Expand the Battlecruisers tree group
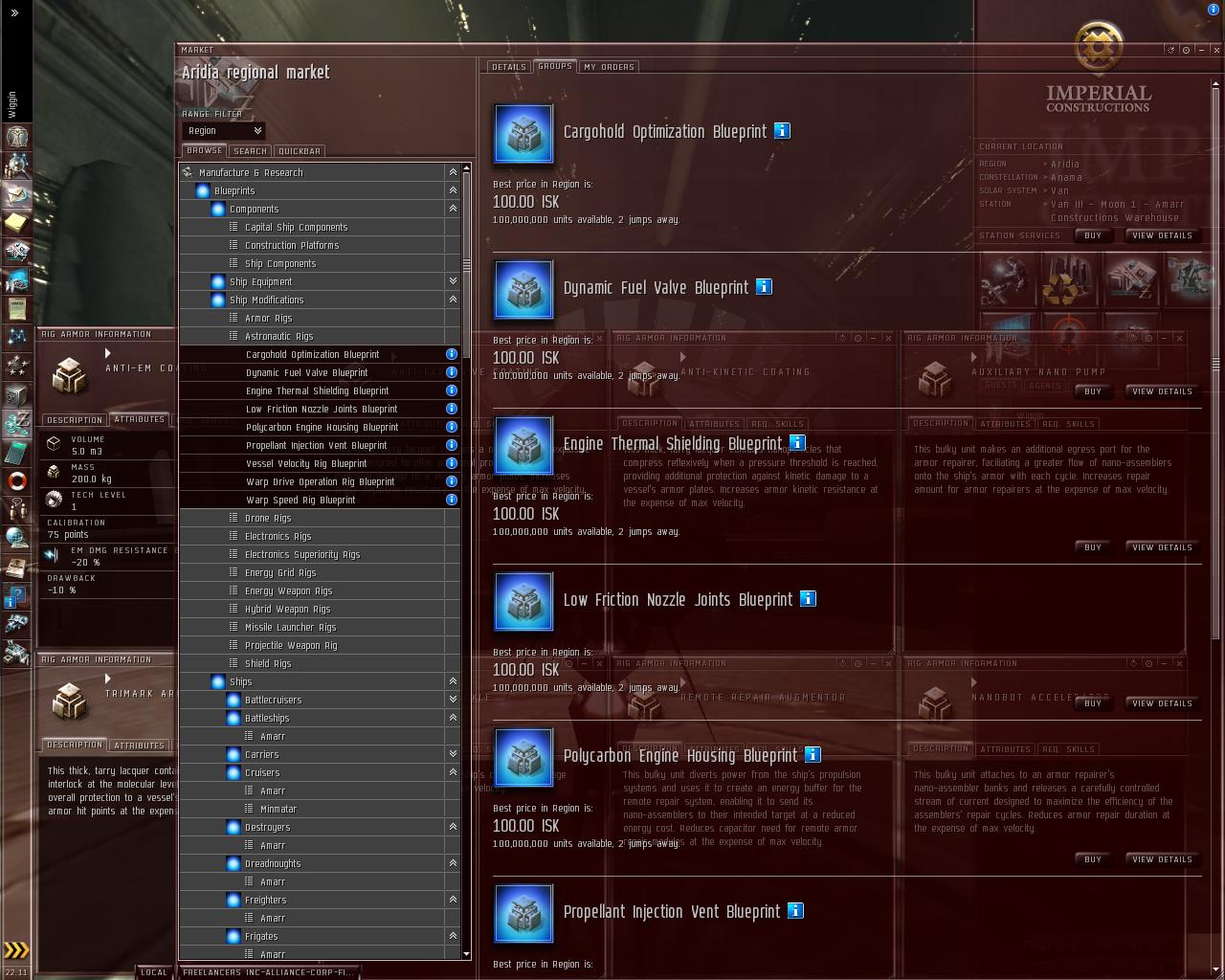This screenshot has width=1225, height=980. pos(453,700)
